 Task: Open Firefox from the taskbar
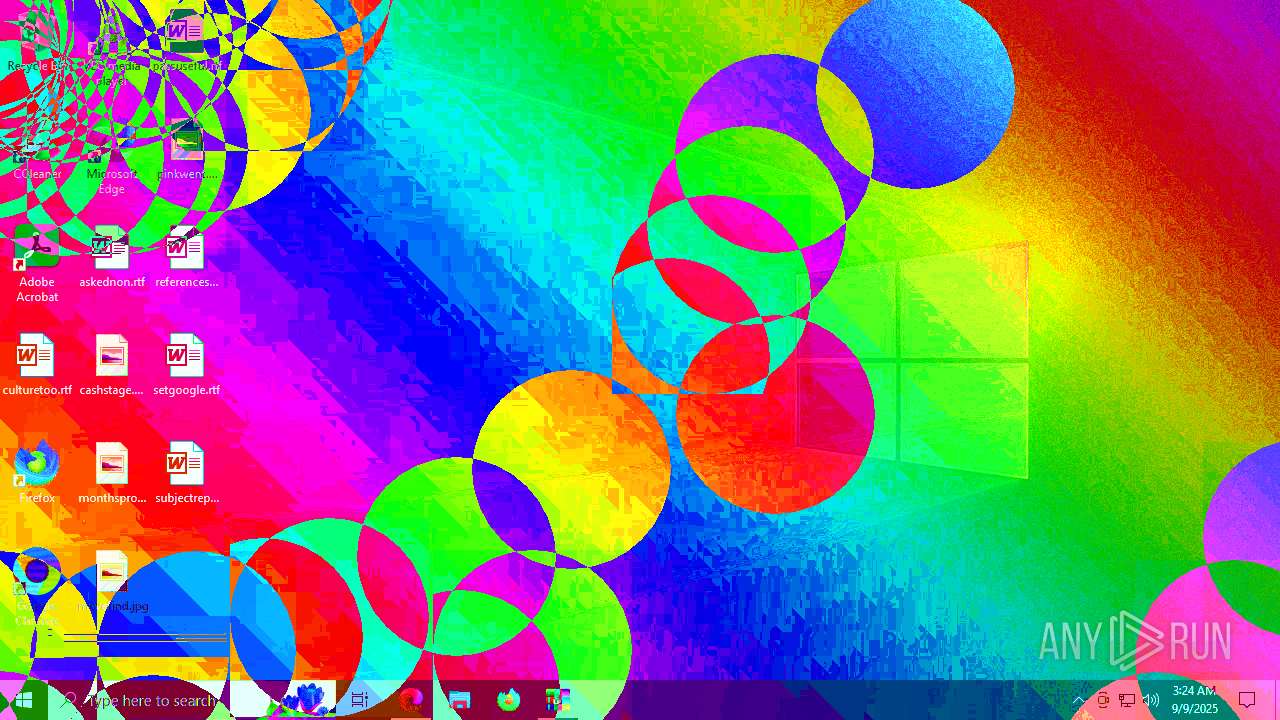pos(508,700)
